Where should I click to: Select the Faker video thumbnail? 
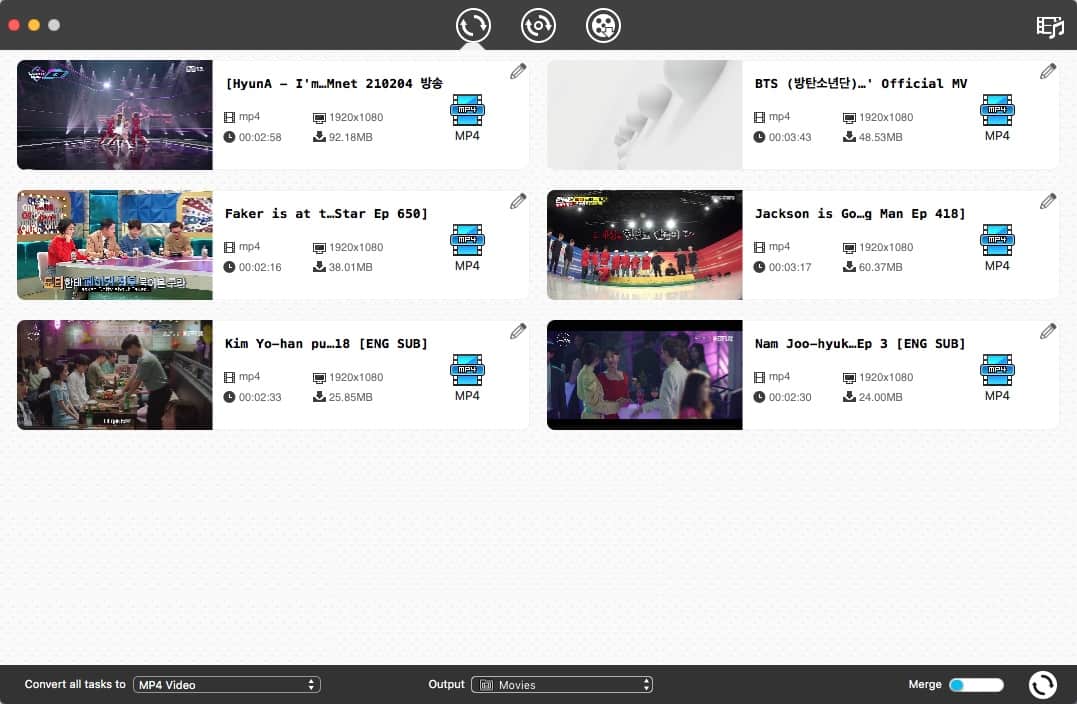click(x=115, y=245)
